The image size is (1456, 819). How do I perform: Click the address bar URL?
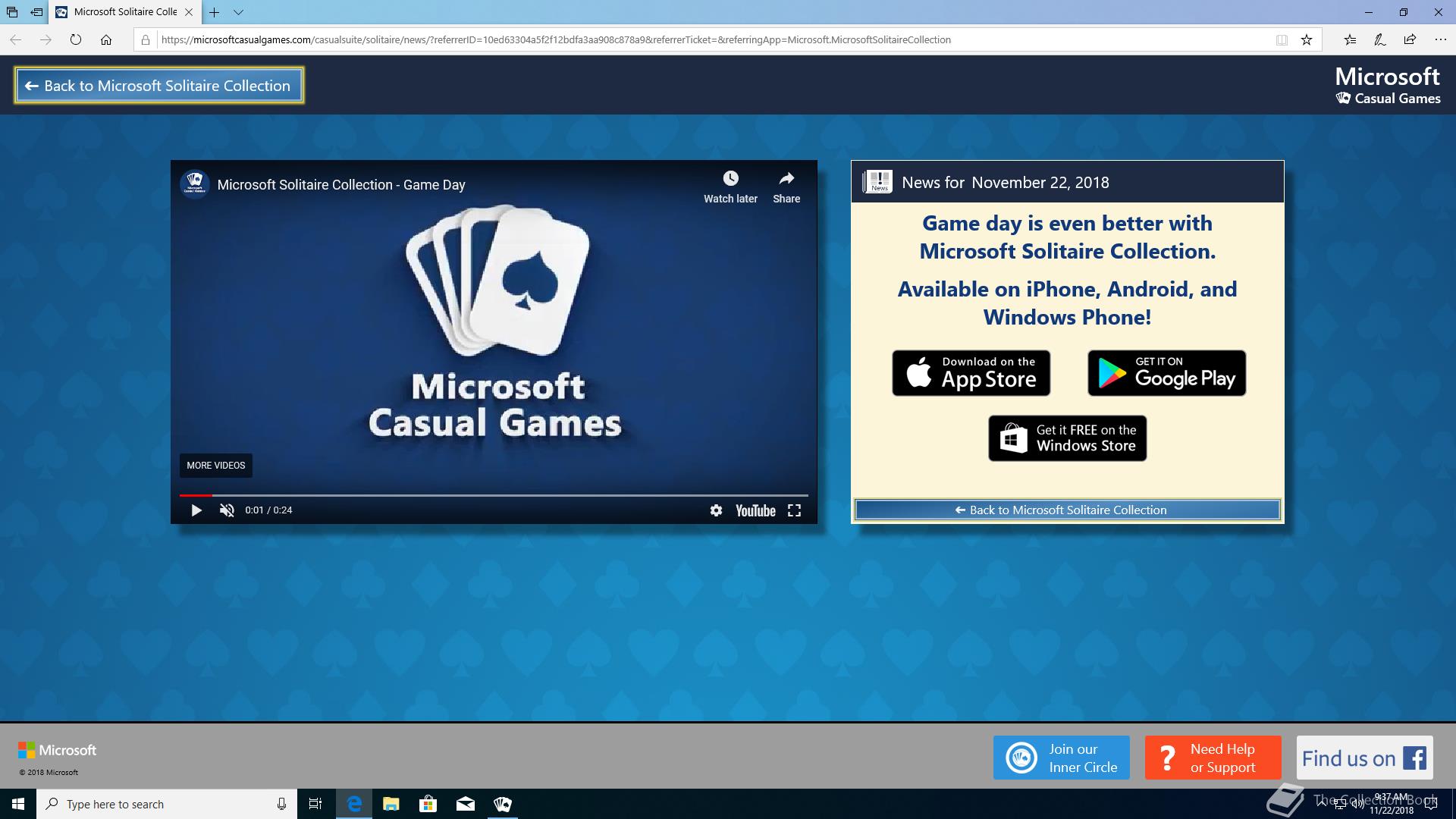556,39
